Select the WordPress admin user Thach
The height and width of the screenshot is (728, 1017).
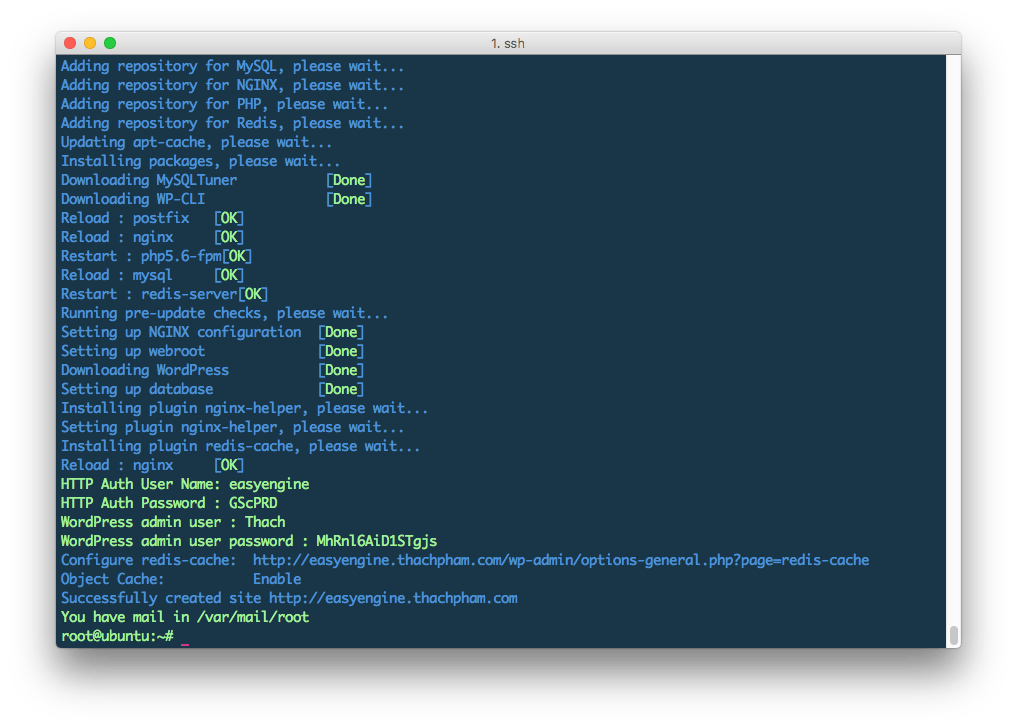tap(265, 522)
